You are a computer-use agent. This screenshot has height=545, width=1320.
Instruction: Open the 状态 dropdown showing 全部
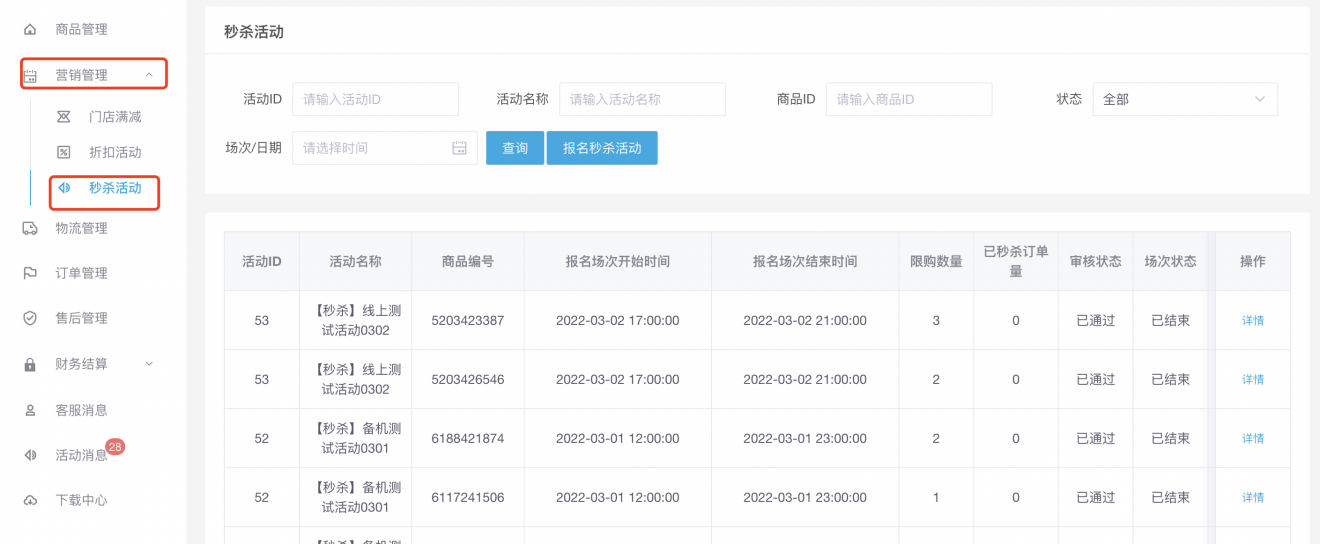click(x=1184, y=100)
